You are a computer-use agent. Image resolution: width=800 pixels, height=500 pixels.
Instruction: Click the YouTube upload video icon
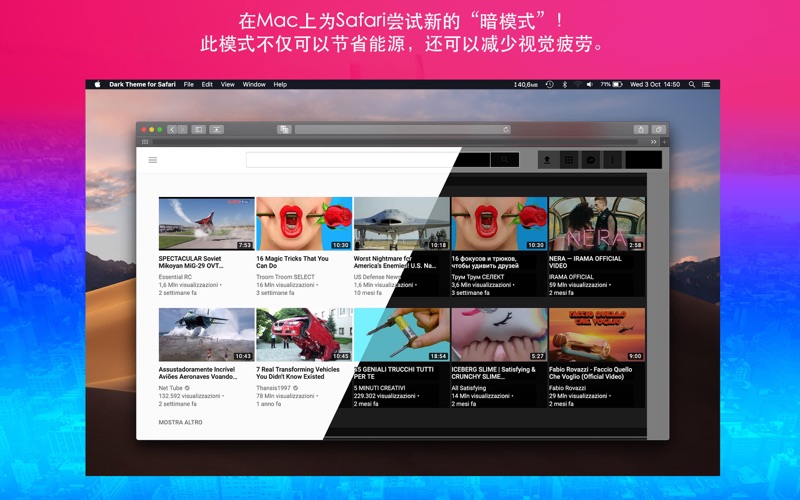click(547, 160)
